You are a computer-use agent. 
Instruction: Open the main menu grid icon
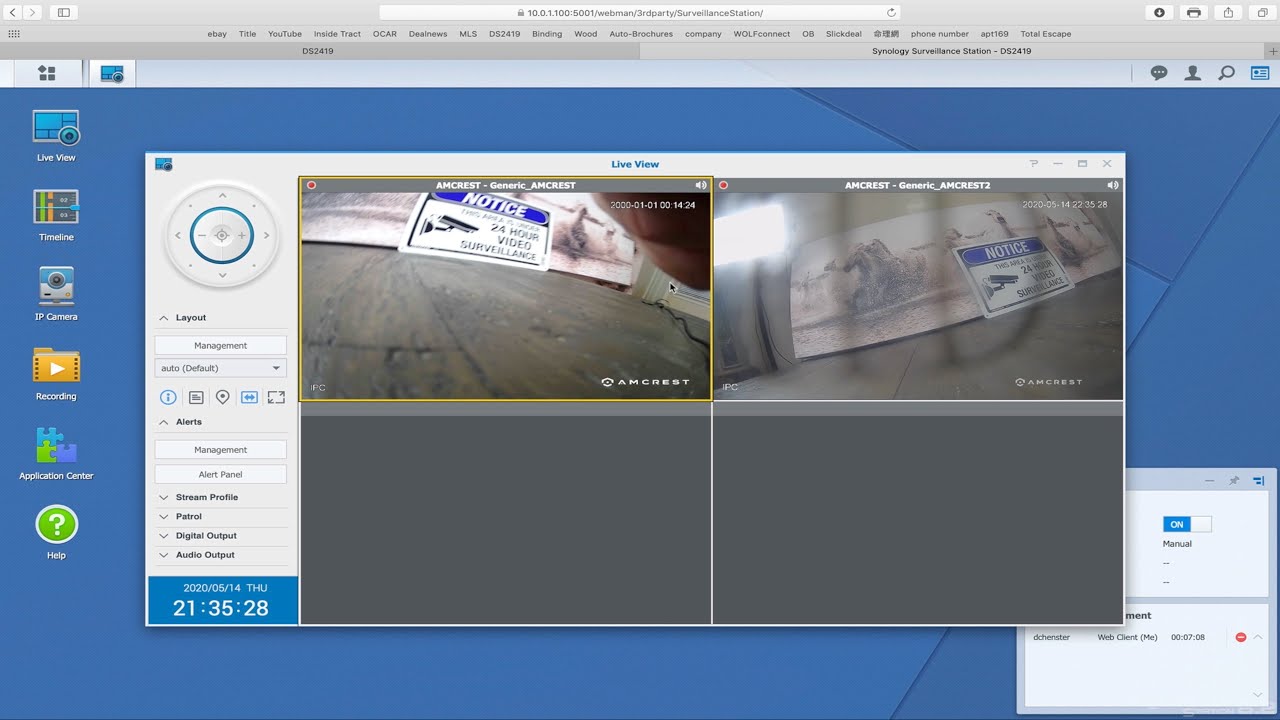(47, 73)
